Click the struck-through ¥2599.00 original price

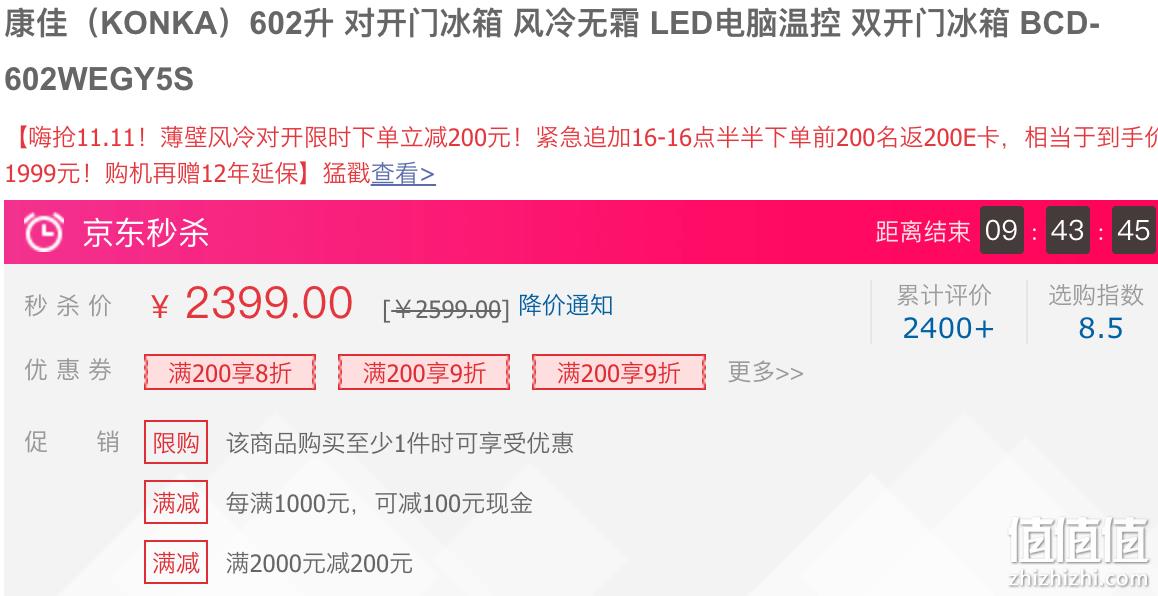tap(446, 309)
